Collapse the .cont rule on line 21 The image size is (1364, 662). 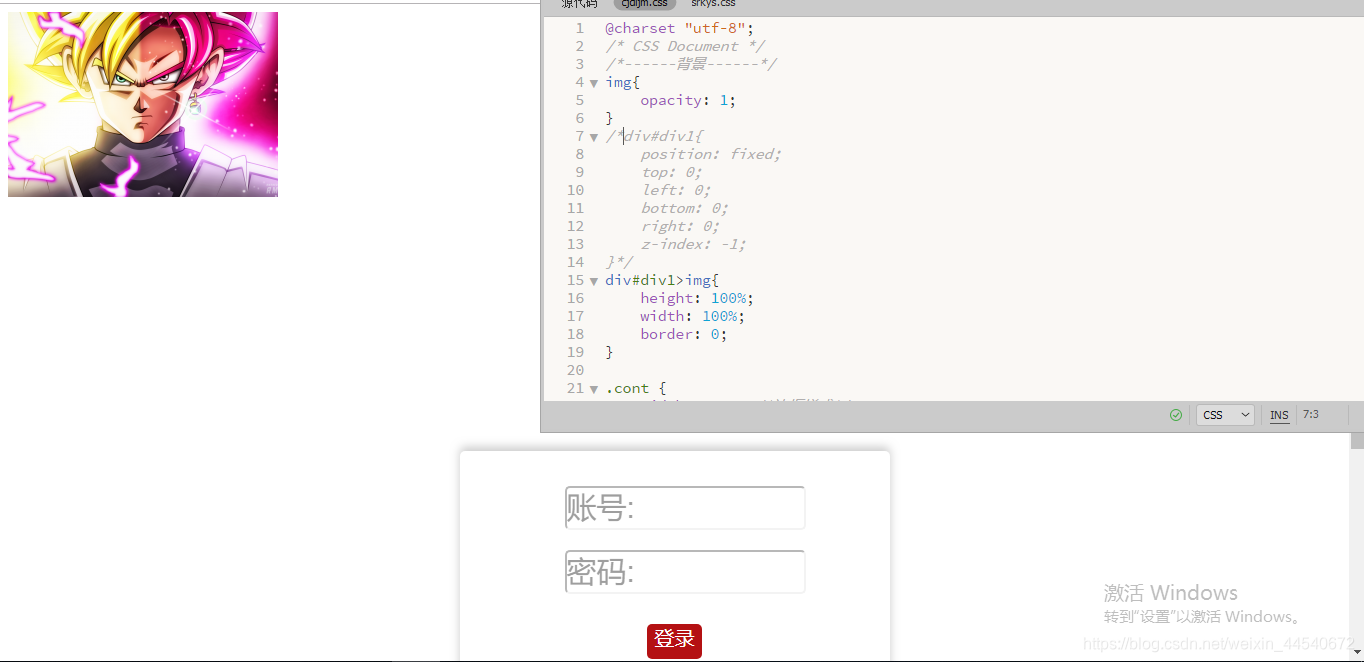[x=594, y=389]
